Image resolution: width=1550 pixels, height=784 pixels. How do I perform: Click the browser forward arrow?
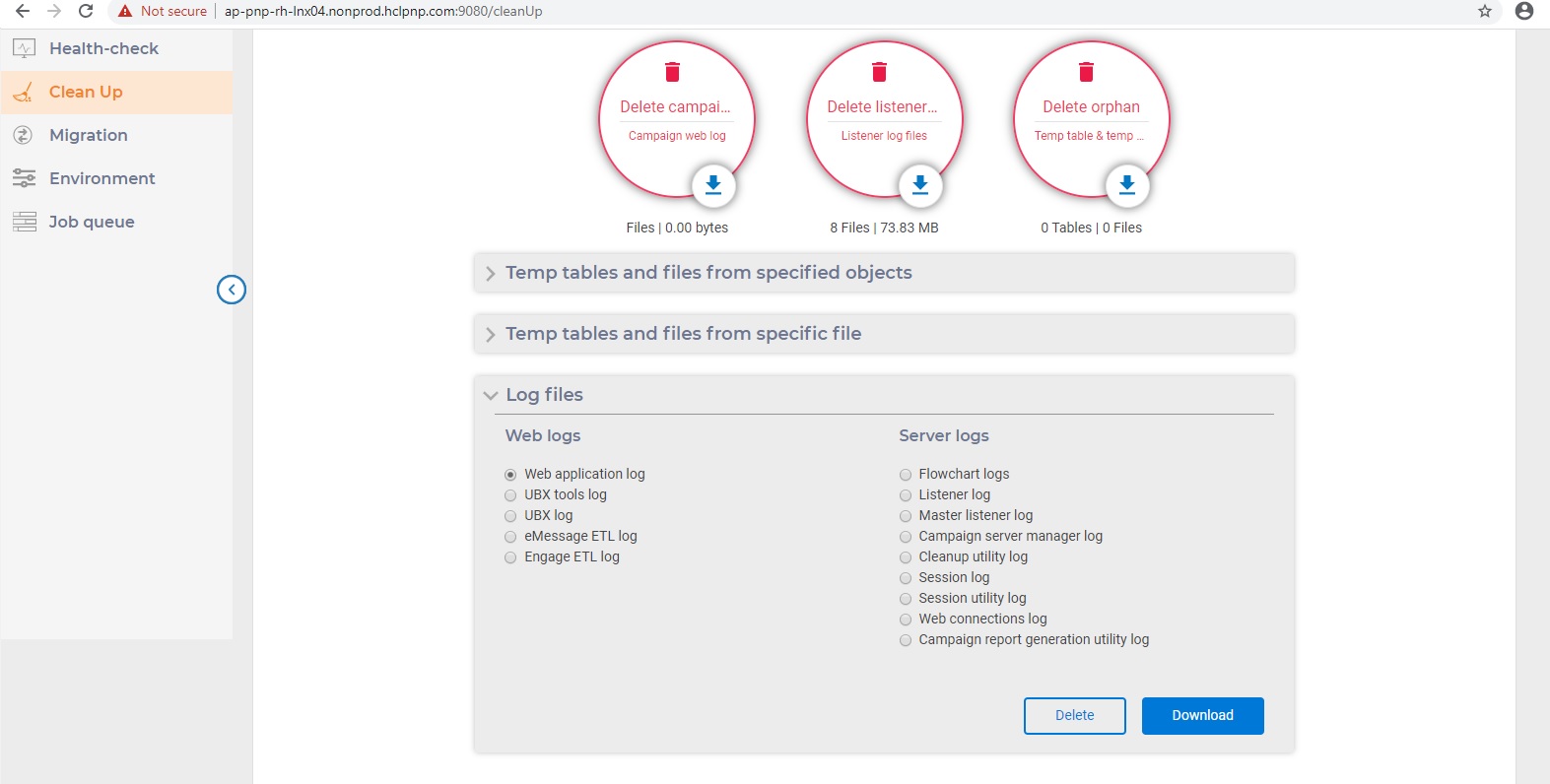click(54, 11)
